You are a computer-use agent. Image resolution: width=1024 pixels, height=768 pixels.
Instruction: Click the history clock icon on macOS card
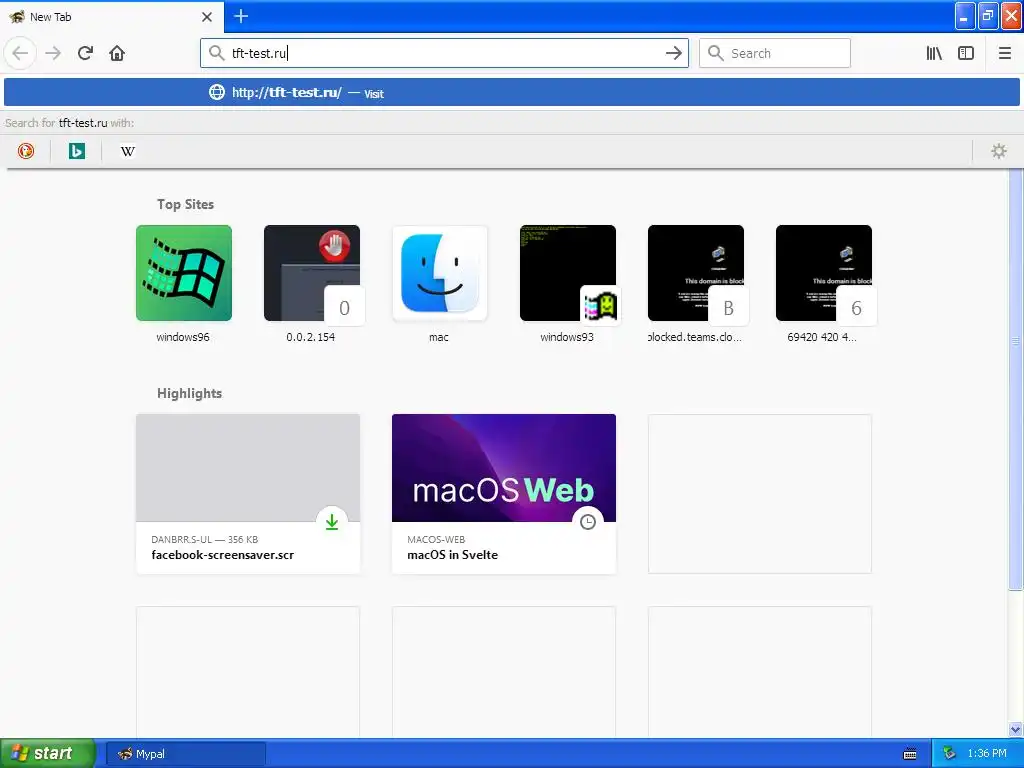pos(588,522)
